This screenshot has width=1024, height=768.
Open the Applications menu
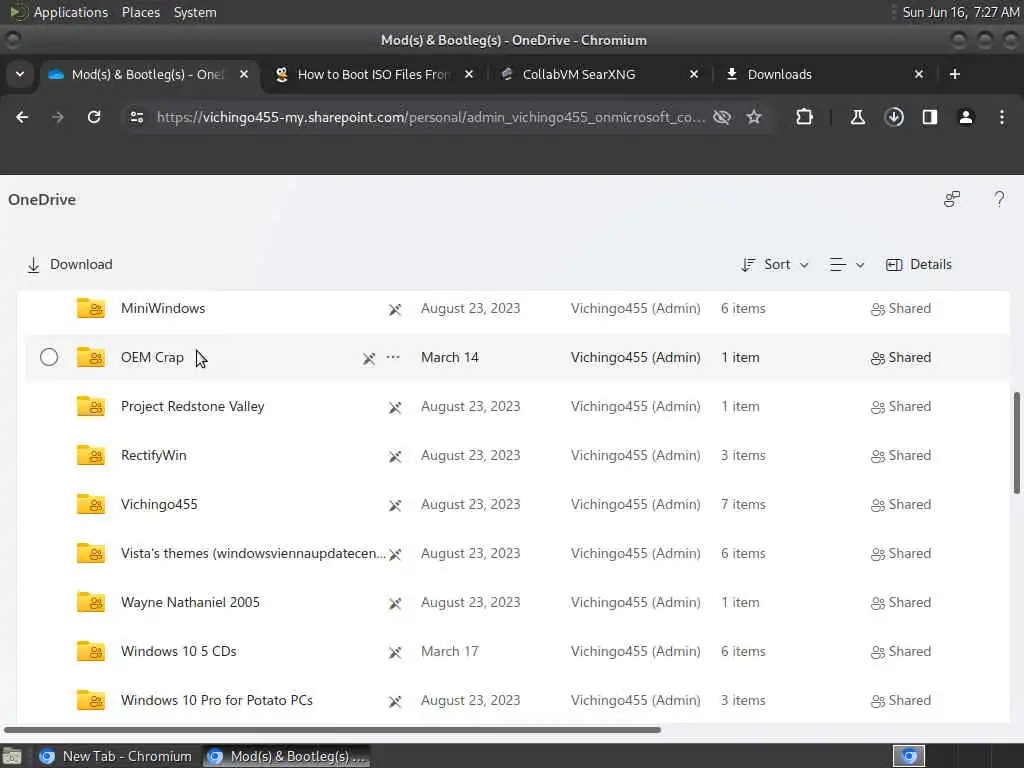(71, 12)
